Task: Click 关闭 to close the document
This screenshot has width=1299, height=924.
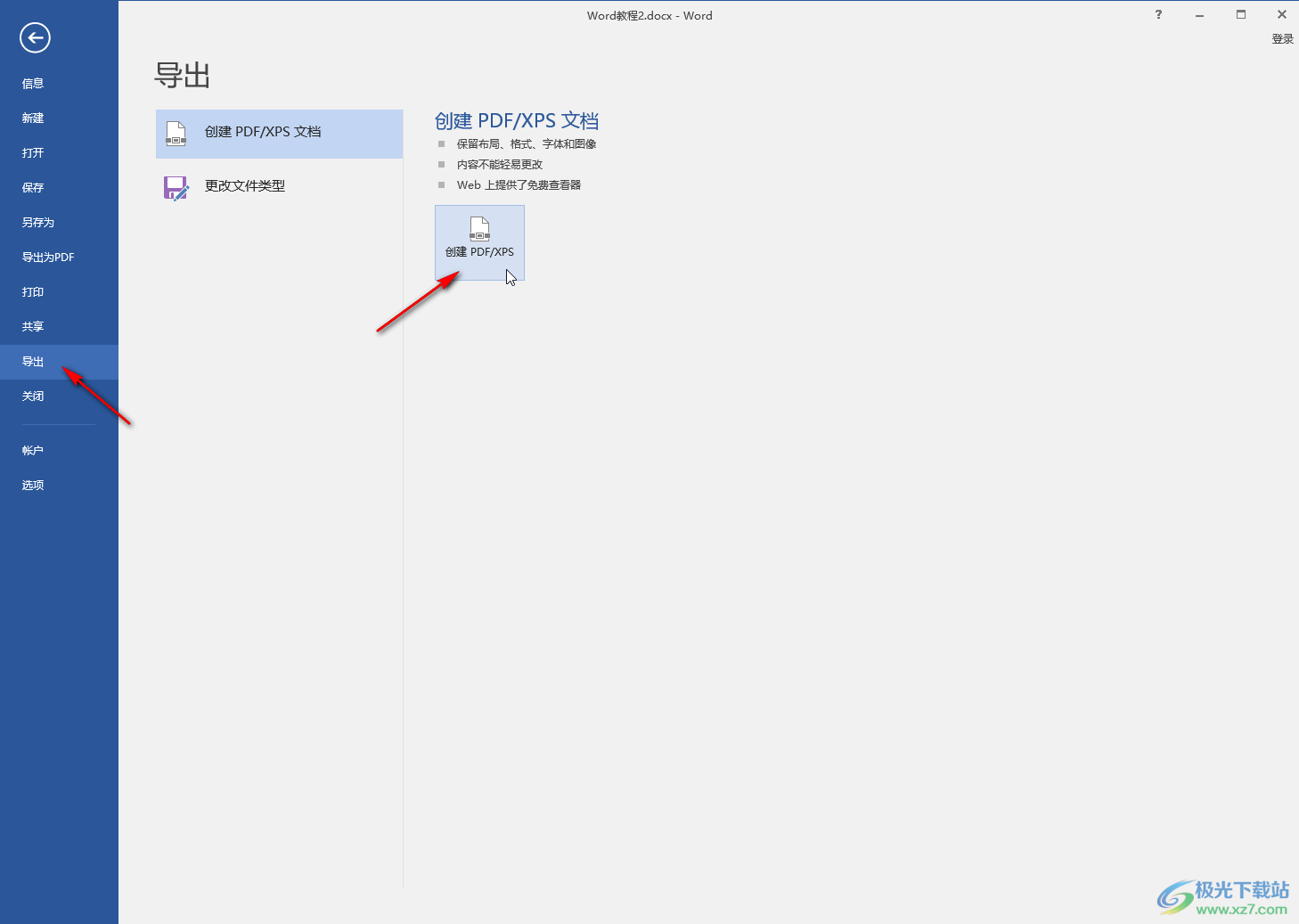Action: [x=59, y=397]
